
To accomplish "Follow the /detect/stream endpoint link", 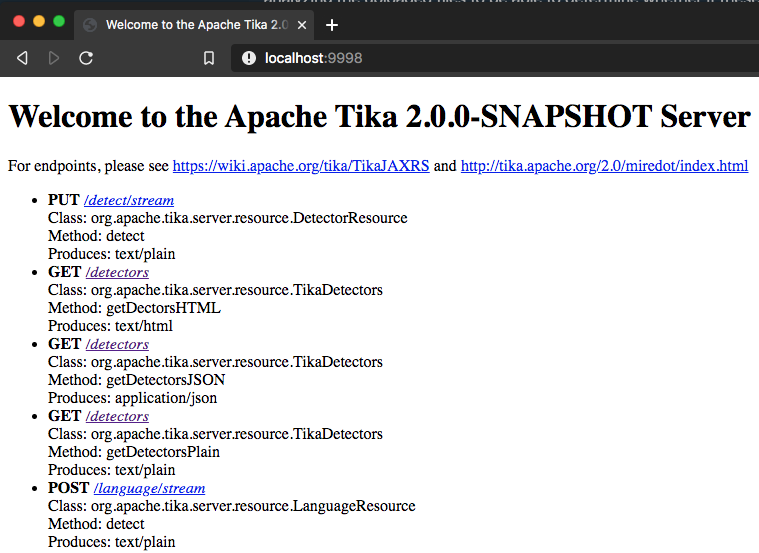I will click(x=129, y=200).
